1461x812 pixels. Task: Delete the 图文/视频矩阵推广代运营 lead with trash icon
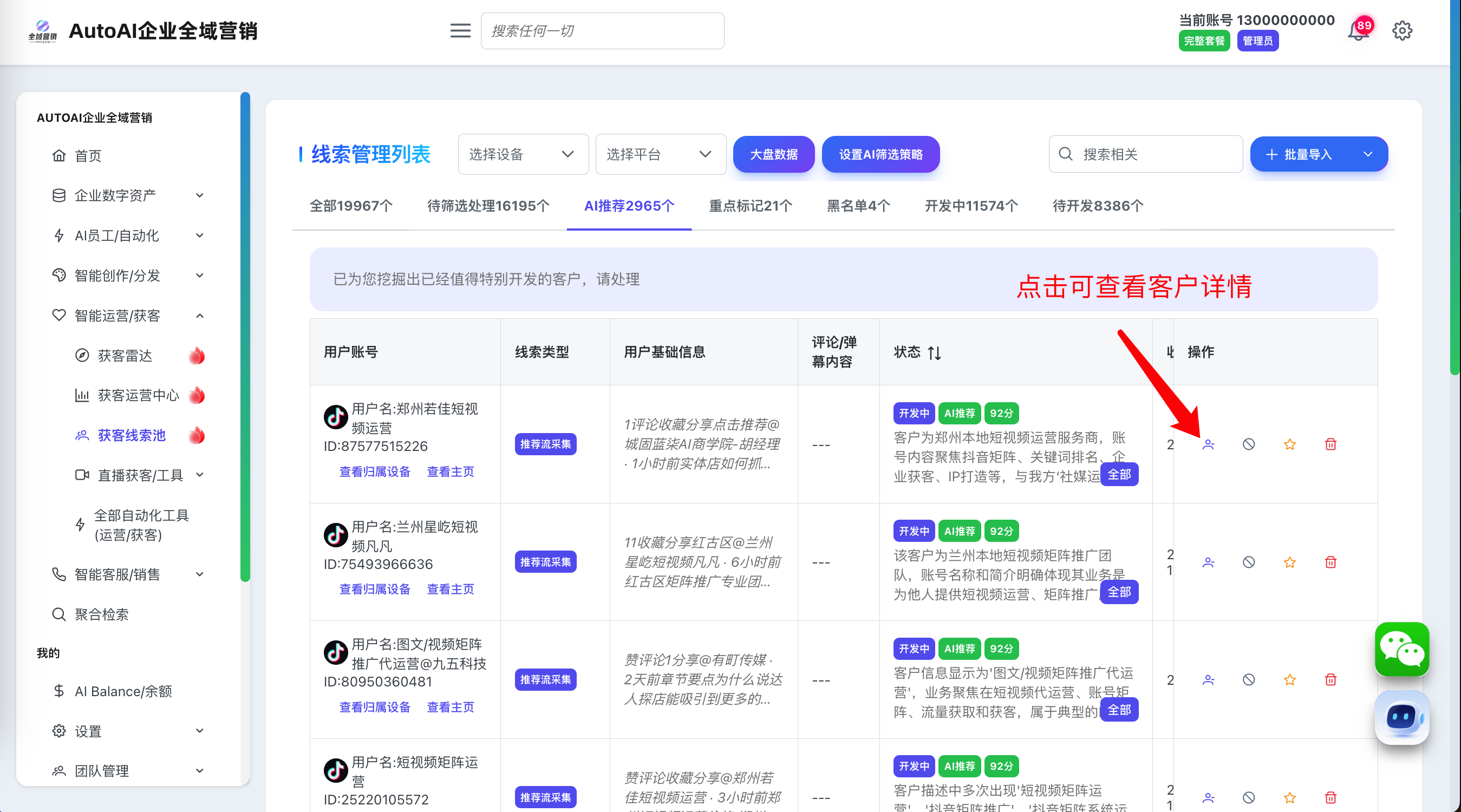[1330, 679]
